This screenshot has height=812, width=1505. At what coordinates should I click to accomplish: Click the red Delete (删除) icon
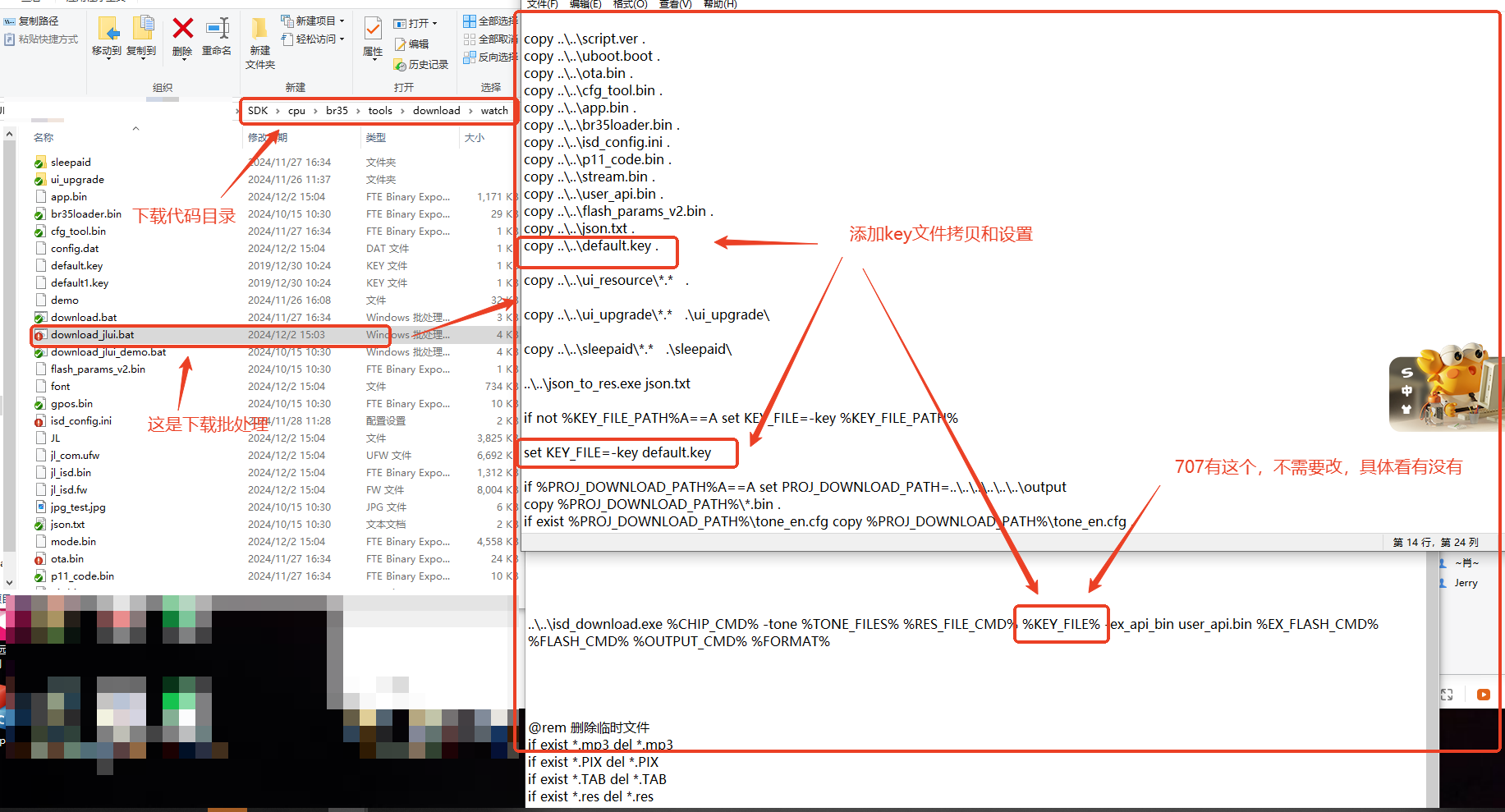pyautogui.click(x=183, y=30)
